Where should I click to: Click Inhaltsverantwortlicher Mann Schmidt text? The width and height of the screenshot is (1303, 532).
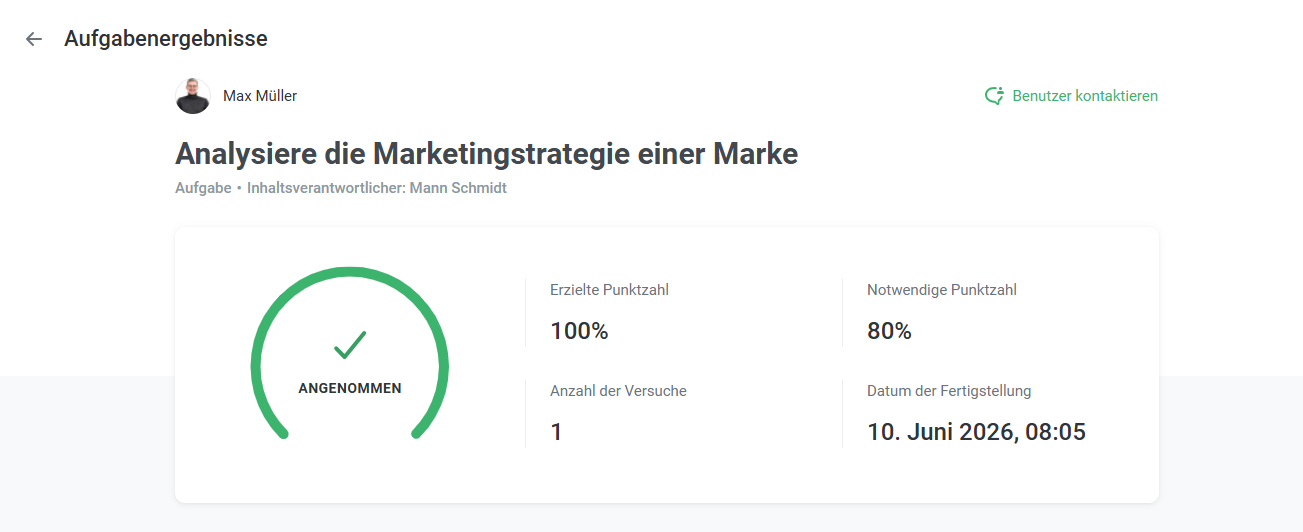pos(377,188)
